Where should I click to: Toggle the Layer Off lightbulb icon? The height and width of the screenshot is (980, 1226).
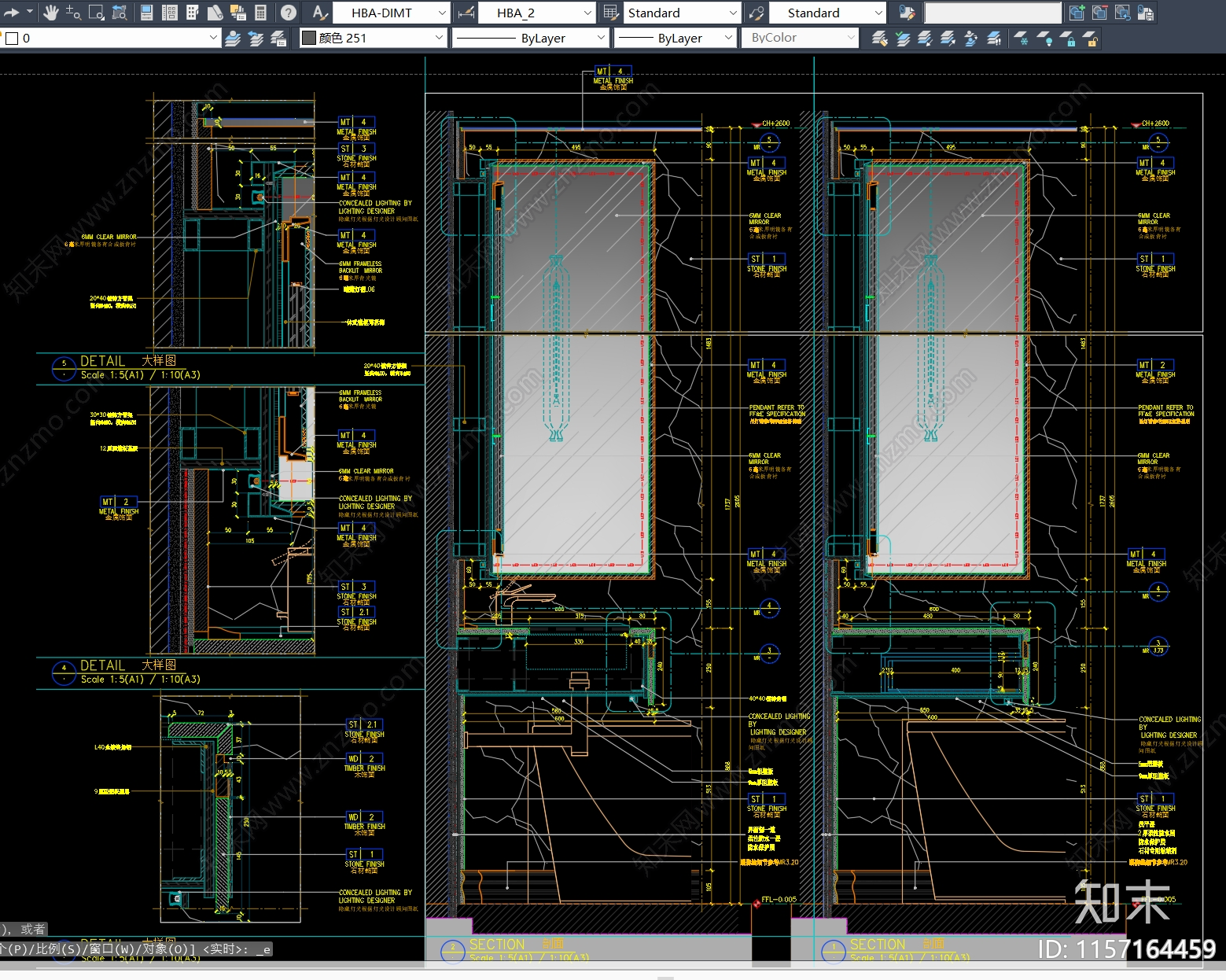tap(1044, 38)
